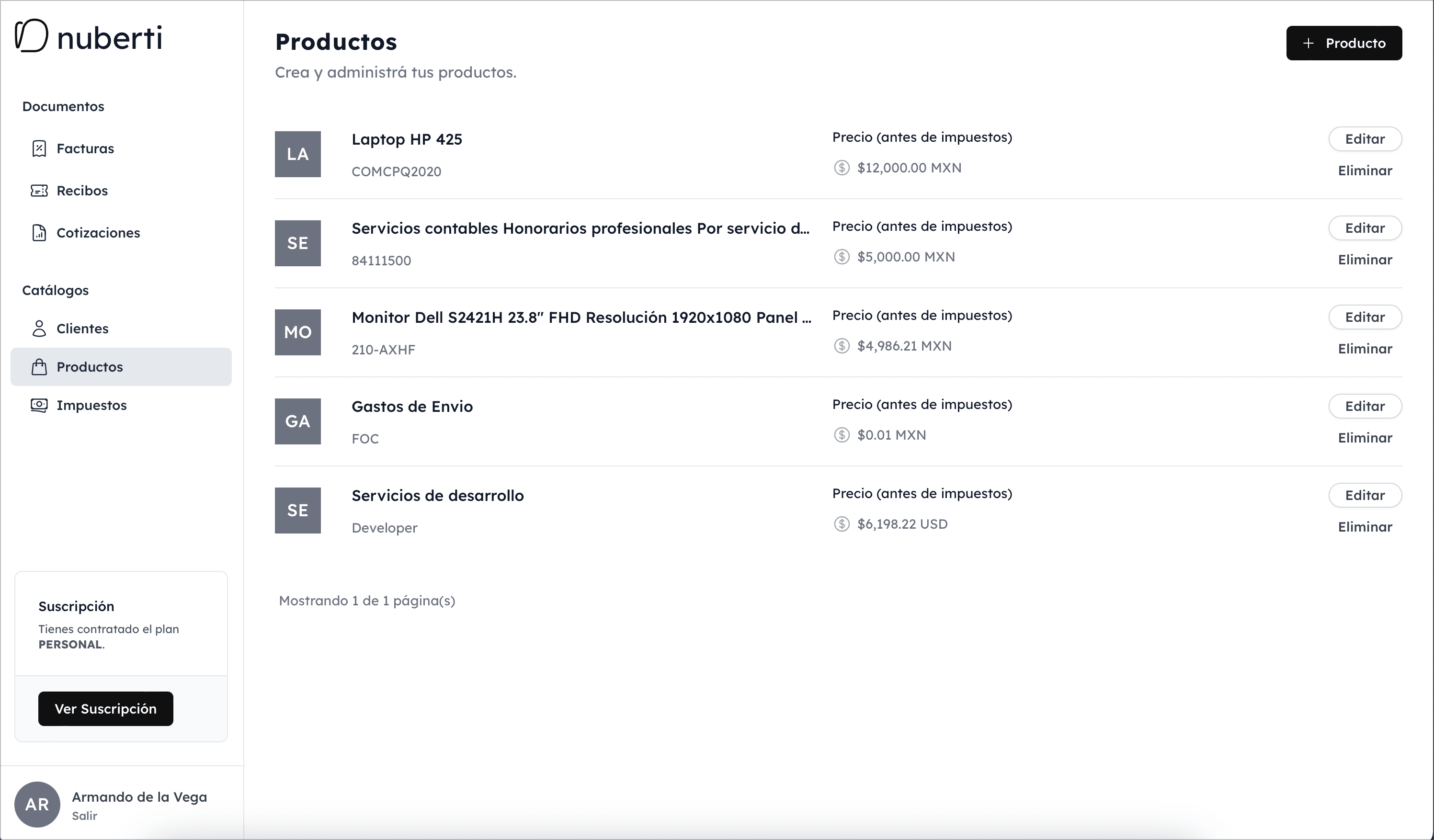Log out using the Salir link
The image size is (1434, 840).
pos(84,816)
